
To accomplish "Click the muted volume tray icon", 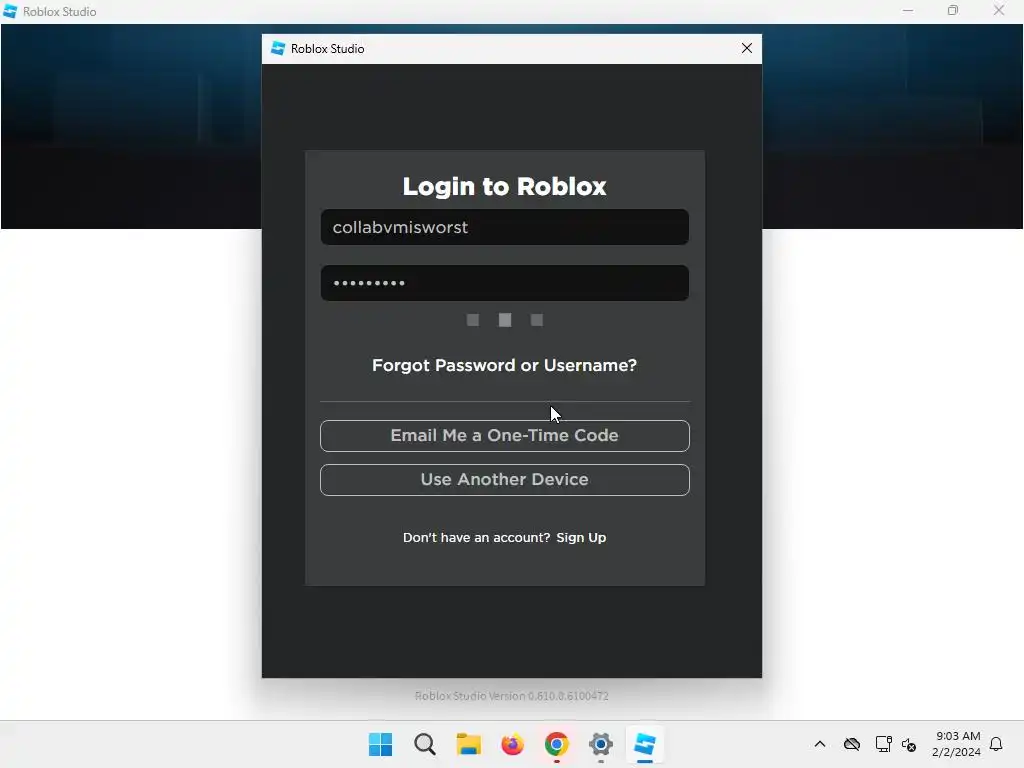I will click(908, 744).
